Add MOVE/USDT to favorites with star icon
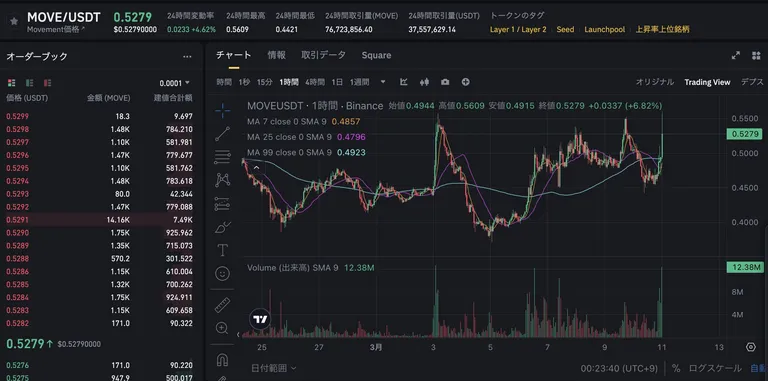The width and height of the screenshot is (768, 381). (14, 22)
